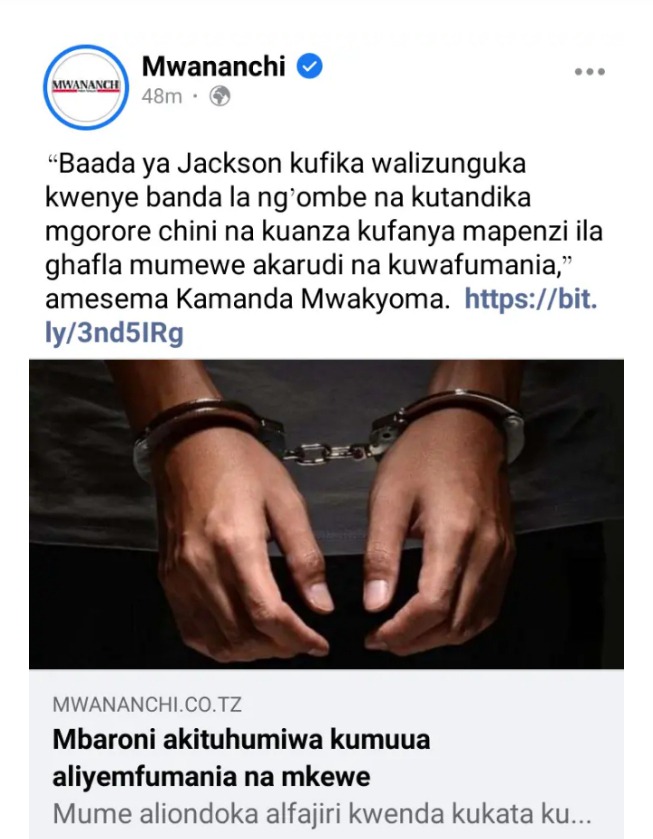The image size is (653, 839).
Task: Click the article description Mume aliondoka alfajiri
Action: 322,815
